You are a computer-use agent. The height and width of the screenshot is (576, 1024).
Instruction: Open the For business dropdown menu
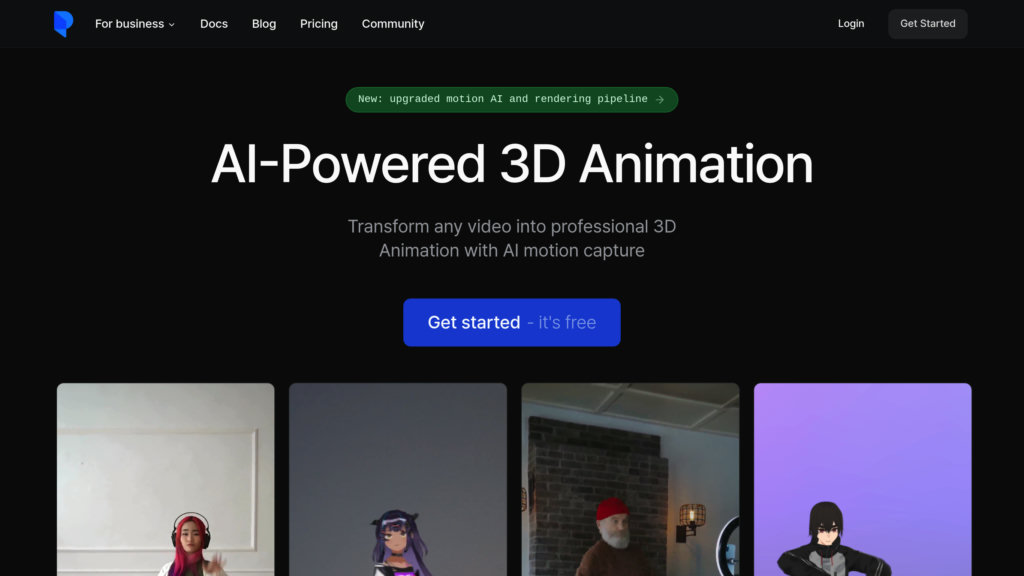[x=129, y=24]
